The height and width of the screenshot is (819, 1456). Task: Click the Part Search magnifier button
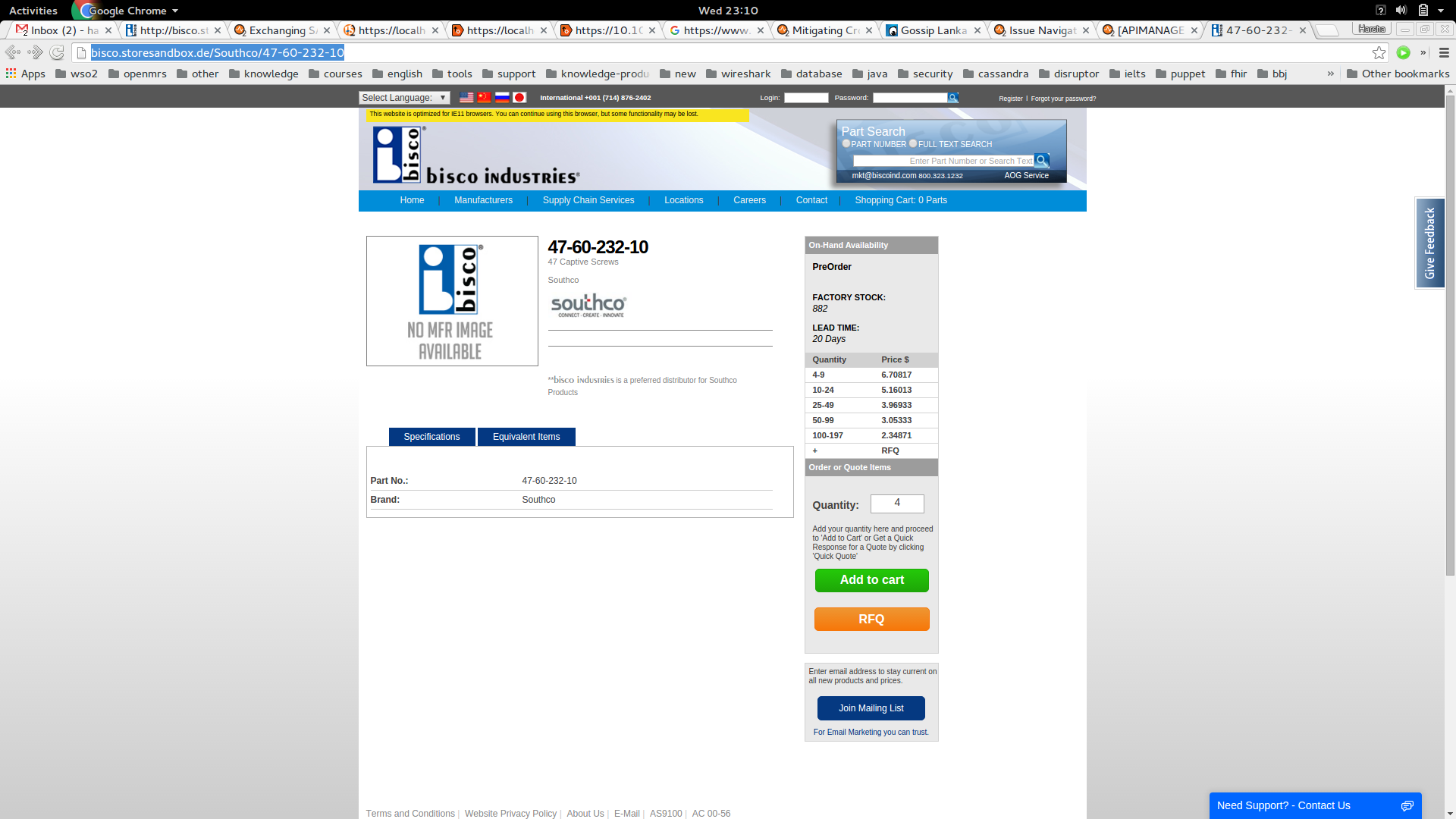coord(1041,161)
